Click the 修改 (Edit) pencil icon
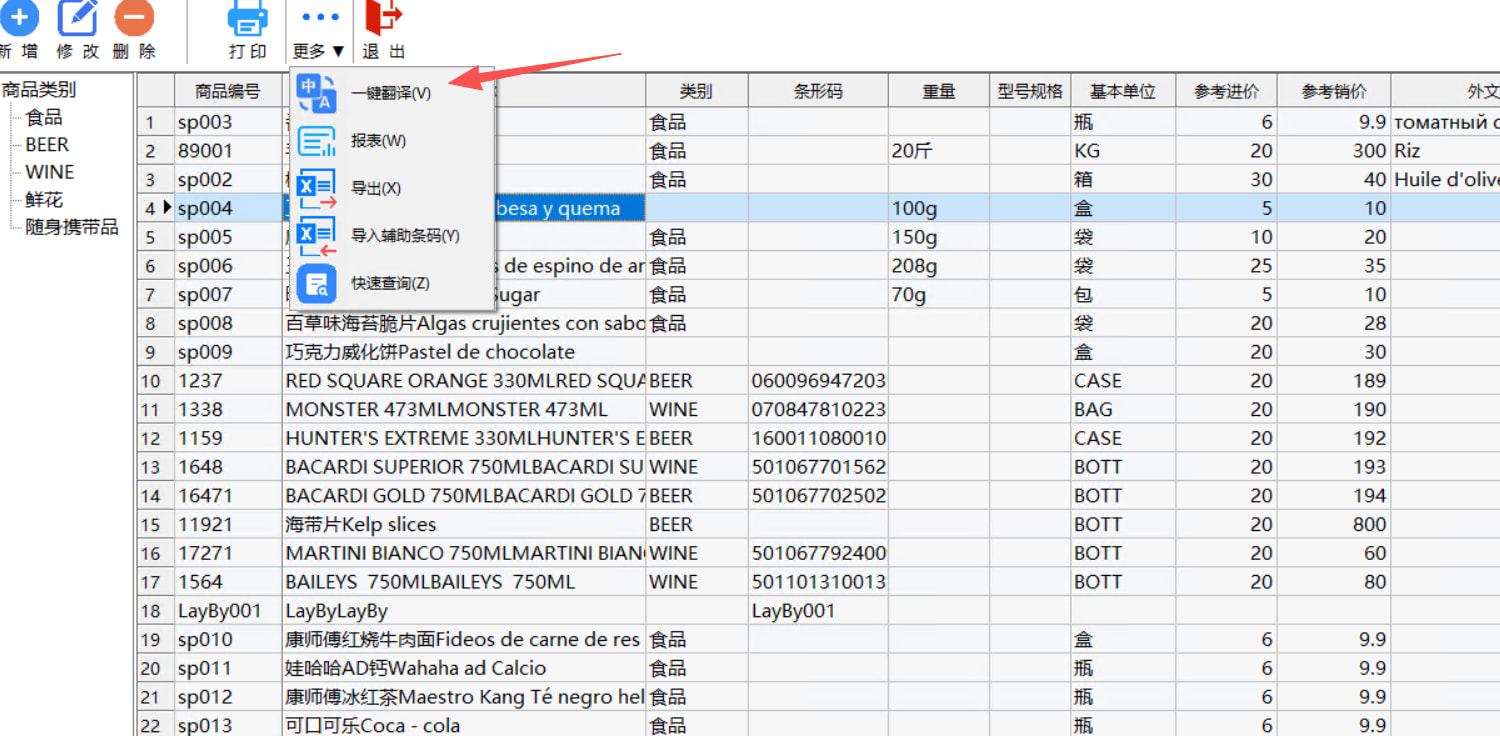The image size is (1500, 736). point(77,18)
